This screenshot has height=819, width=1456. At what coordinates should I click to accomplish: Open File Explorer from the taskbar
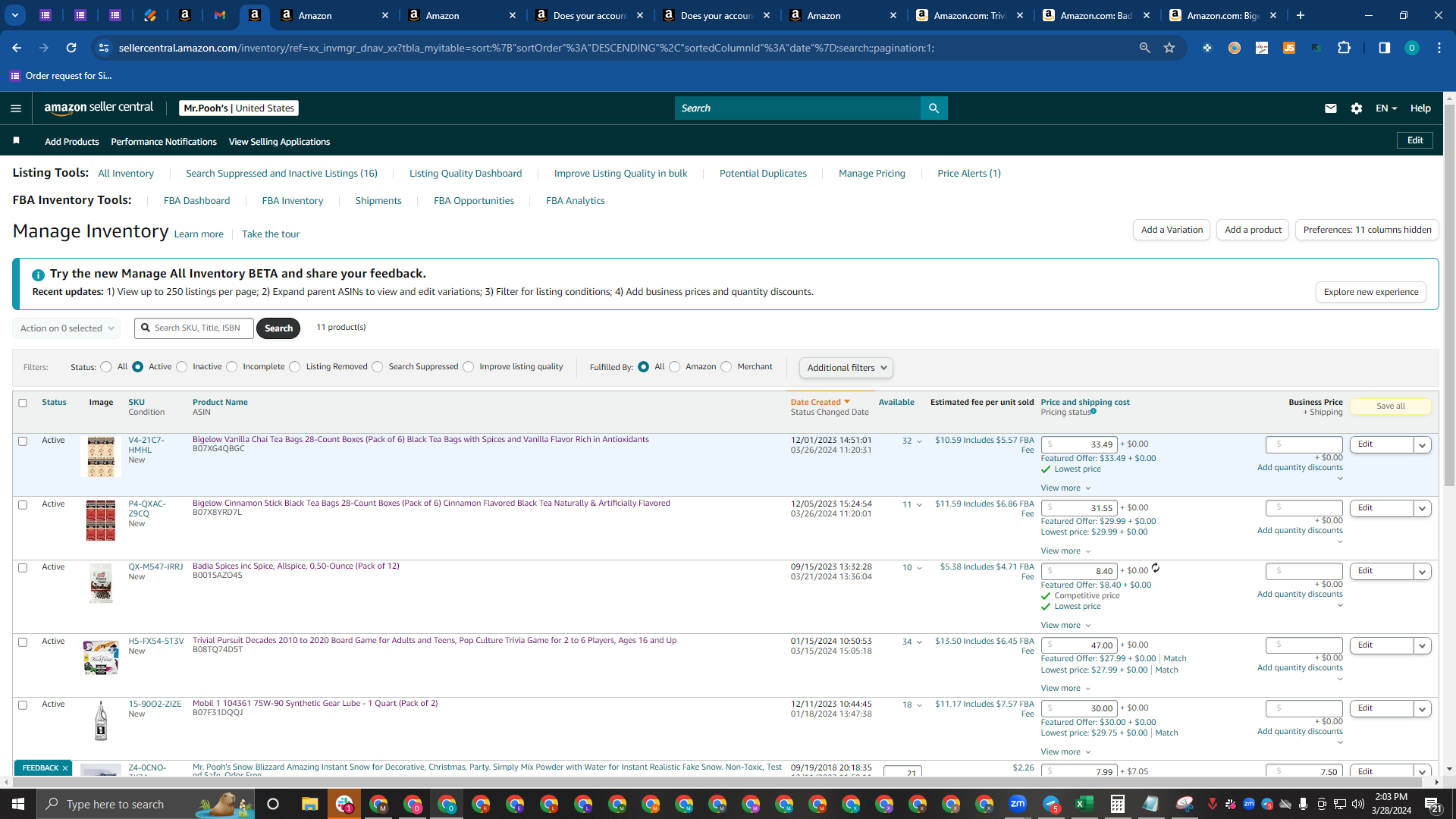(x=309, y=804)
